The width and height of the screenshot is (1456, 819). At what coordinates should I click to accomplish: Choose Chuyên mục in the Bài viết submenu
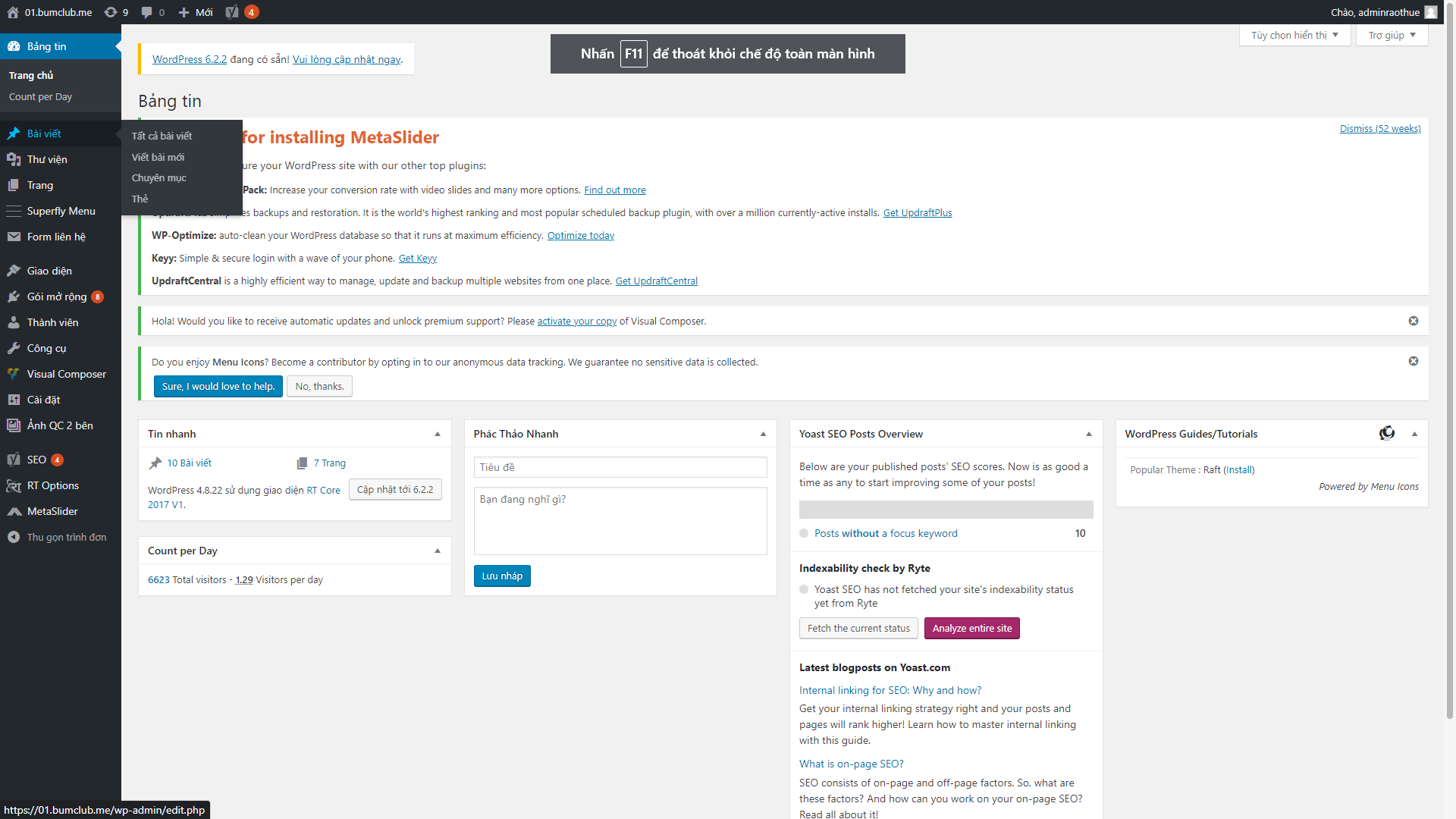coord(158,177)
